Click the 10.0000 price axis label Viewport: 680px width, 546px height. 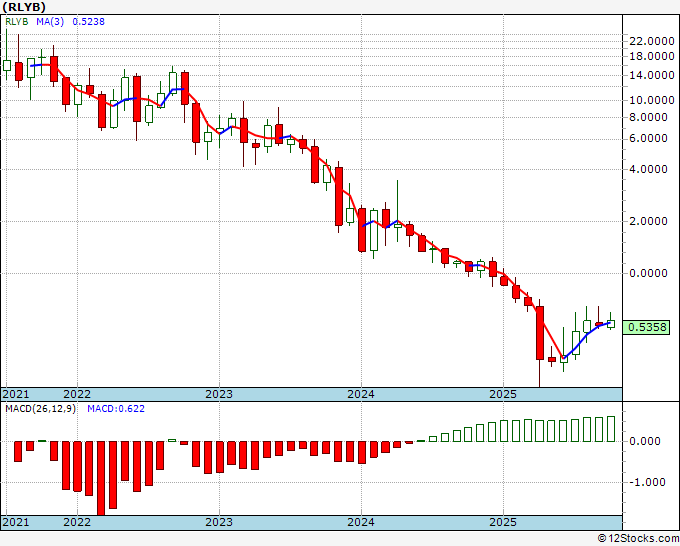tap(652, 100)
